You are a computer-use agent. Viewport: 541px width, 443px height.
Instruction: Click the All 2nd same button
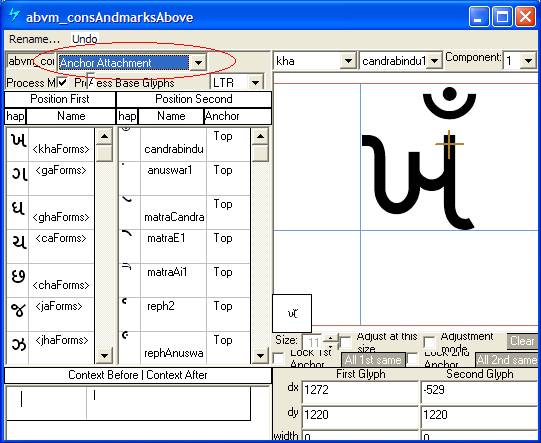506,360
